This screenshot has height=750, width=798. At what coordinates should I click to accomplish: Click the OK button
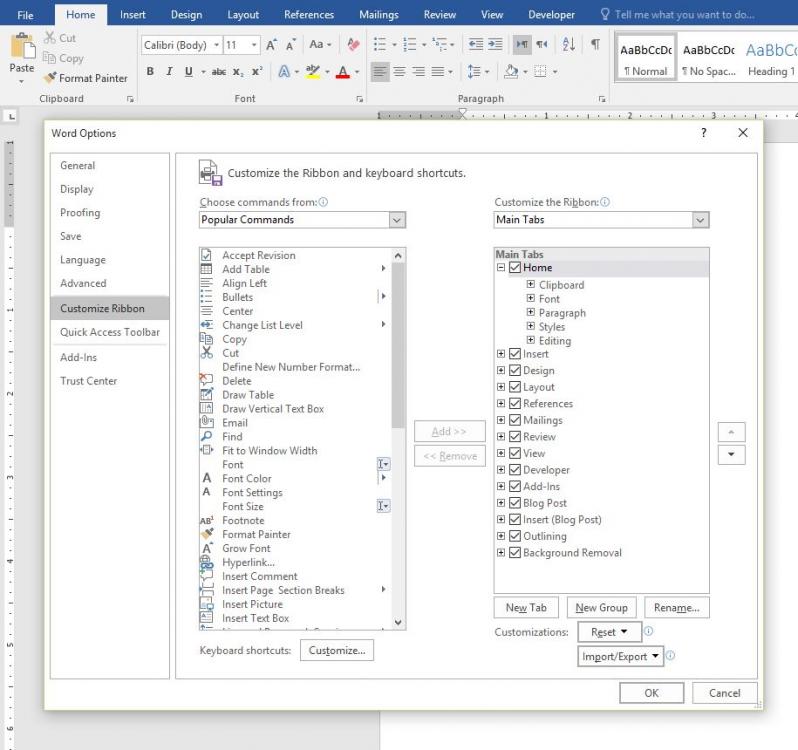pyautogui.click(x=651, y=693)
